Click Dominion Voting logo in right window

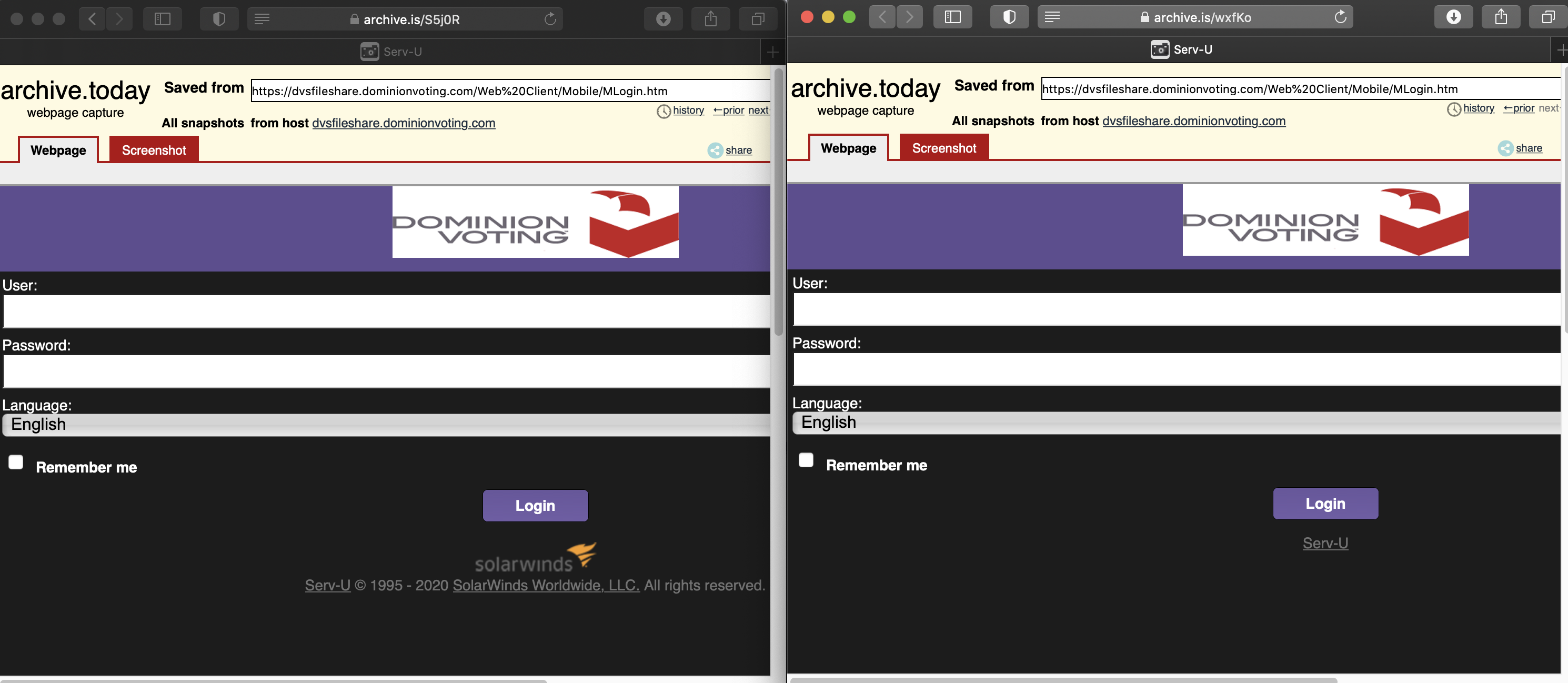coord(1326,220)
